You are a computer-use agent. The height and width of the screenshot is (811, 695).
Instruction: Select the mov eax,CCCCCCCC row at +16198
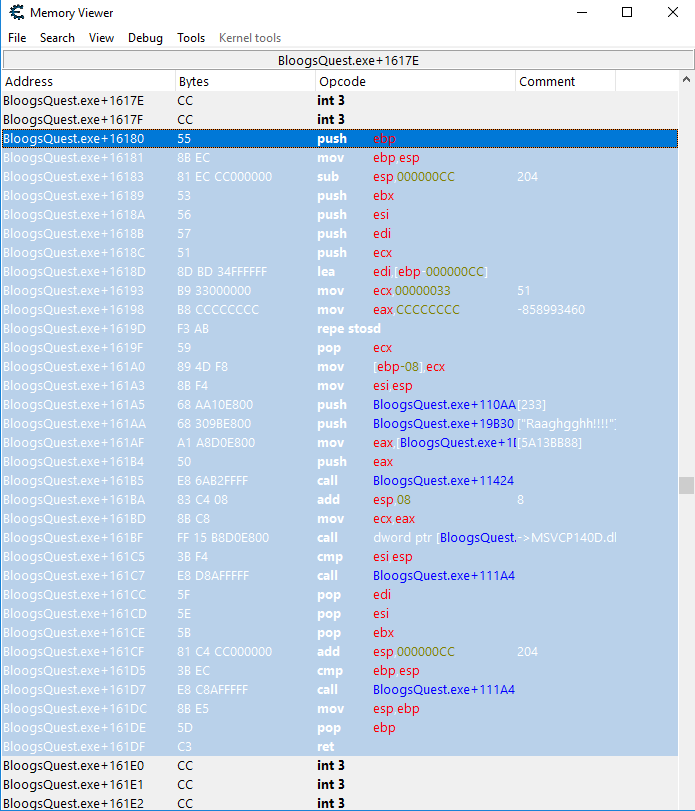click(x=340, y=310)
